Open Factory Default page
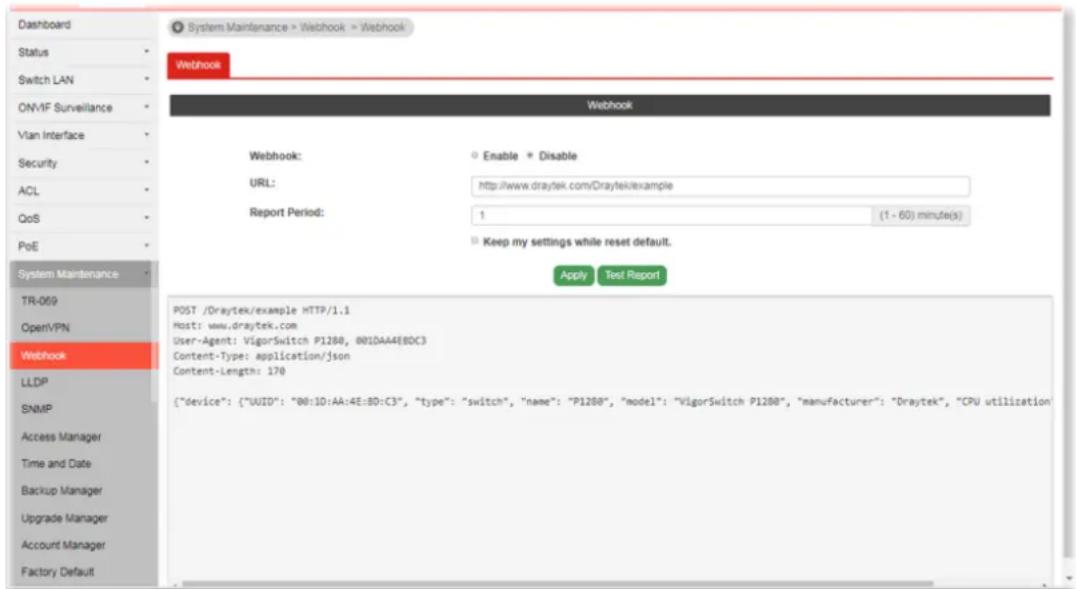Viewport: 1076px width, 589px height. tap(58, 572)
